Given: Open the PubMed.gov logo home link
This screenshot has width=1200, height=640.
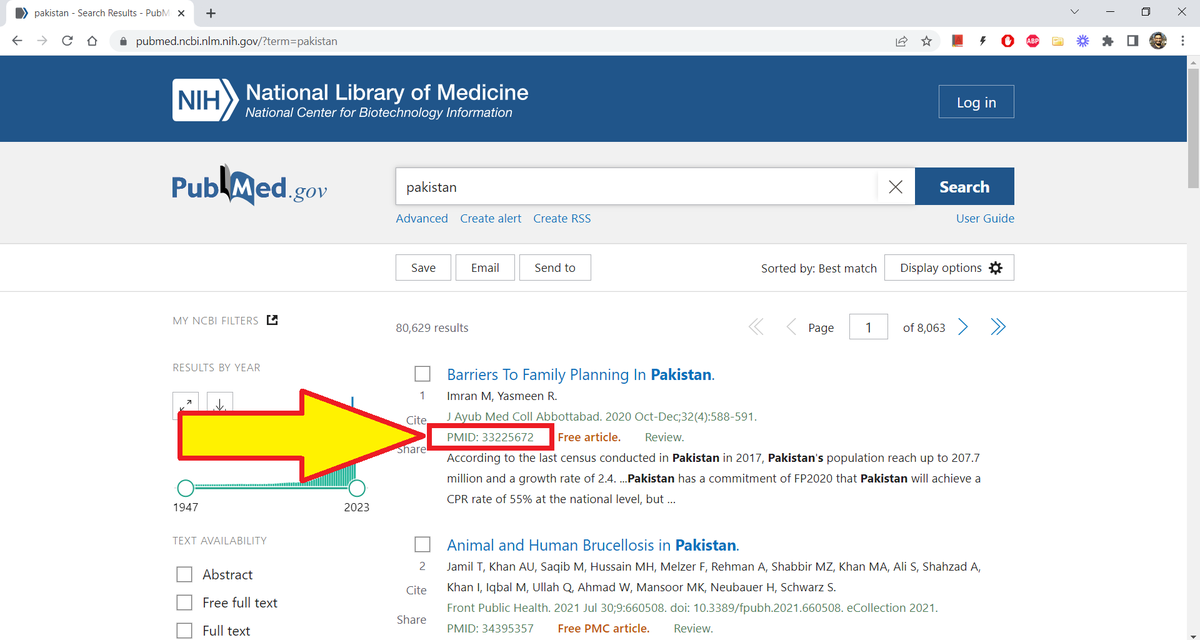Looking at the screenshot, I should (x=249, y=186).
